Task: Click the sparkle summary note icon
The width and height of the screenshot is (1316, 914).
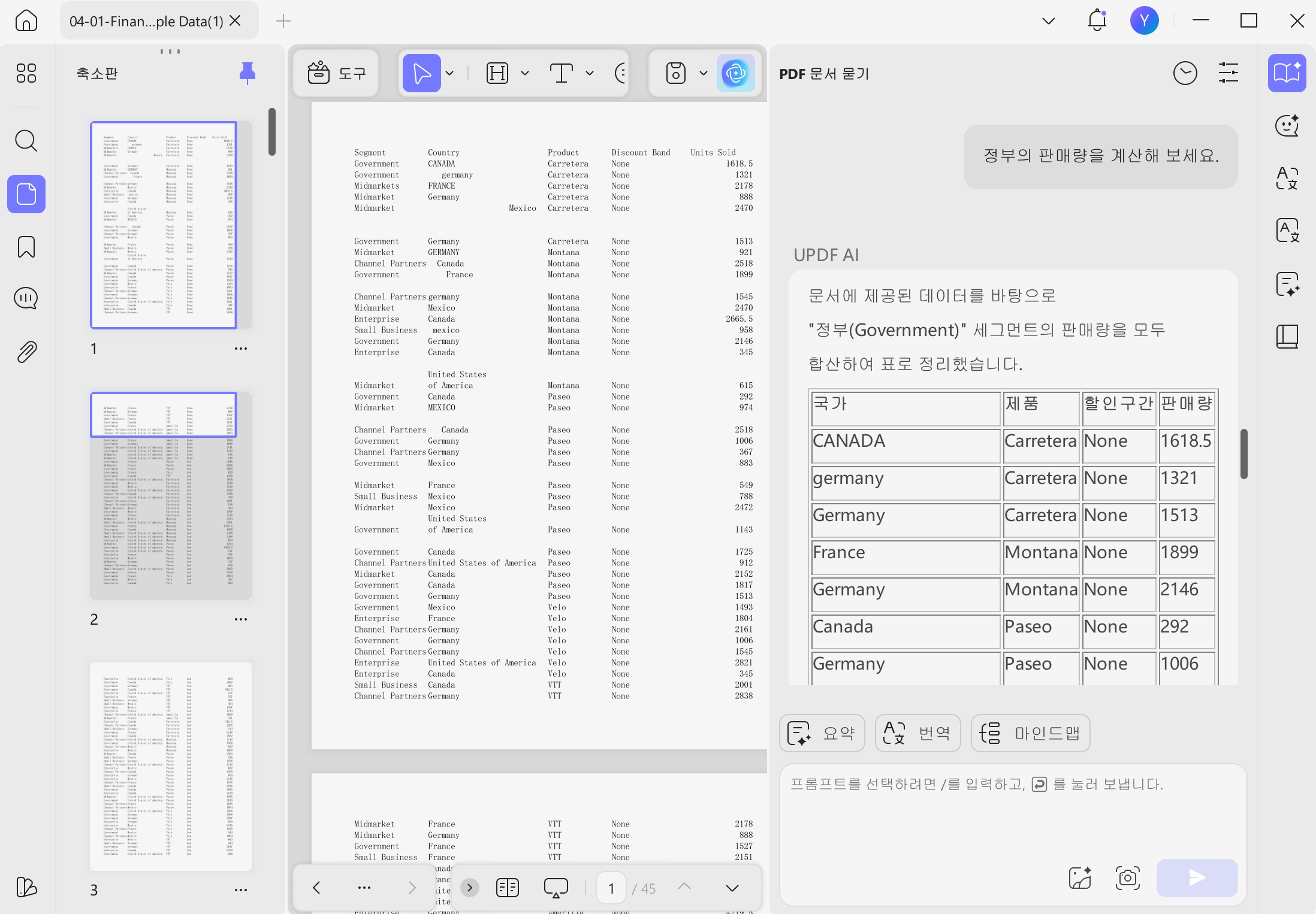Action: 1287,284
